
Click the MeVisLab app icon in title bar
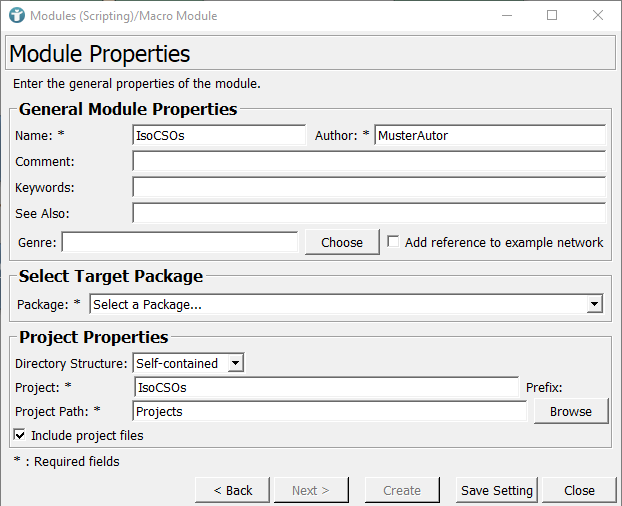pyautogui.click(x=15, y=16)
